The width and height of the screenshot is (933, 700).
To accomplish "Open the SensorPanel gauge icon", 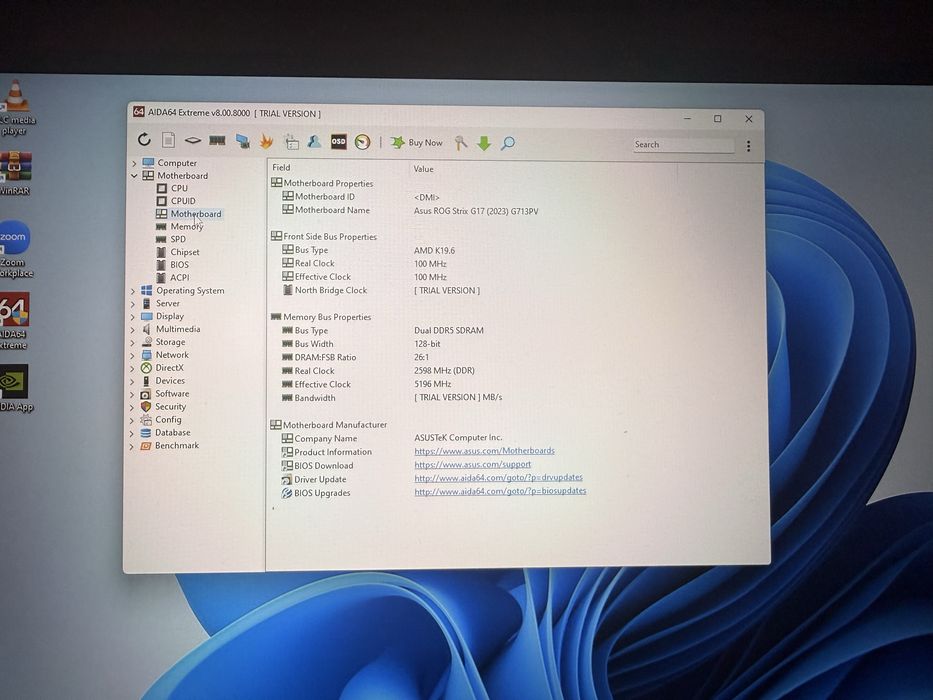I will (x=362, y=142).
